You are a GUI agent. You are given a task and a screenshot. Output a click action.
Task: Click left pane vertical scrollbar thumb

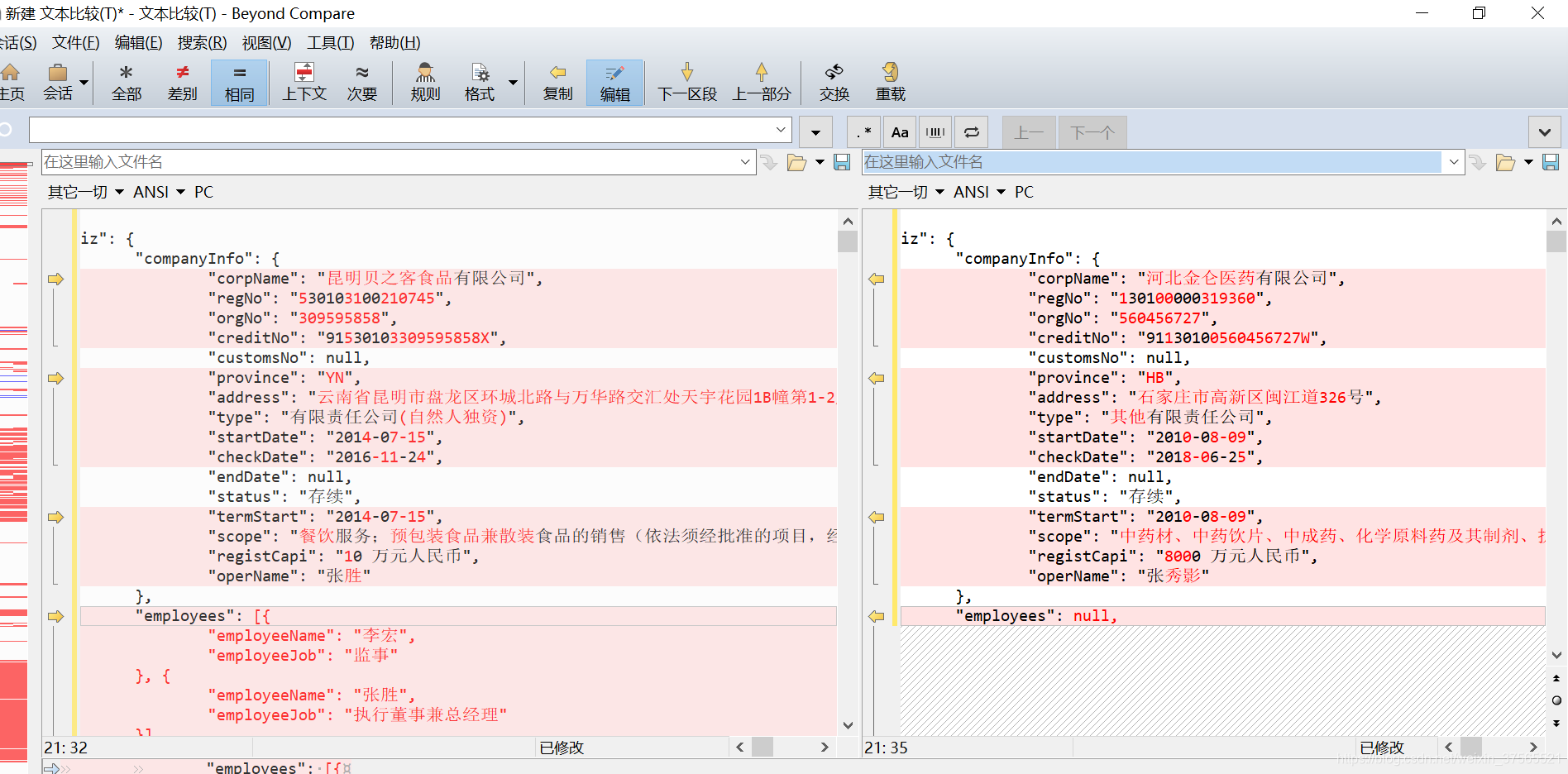[x=848, y=241]
